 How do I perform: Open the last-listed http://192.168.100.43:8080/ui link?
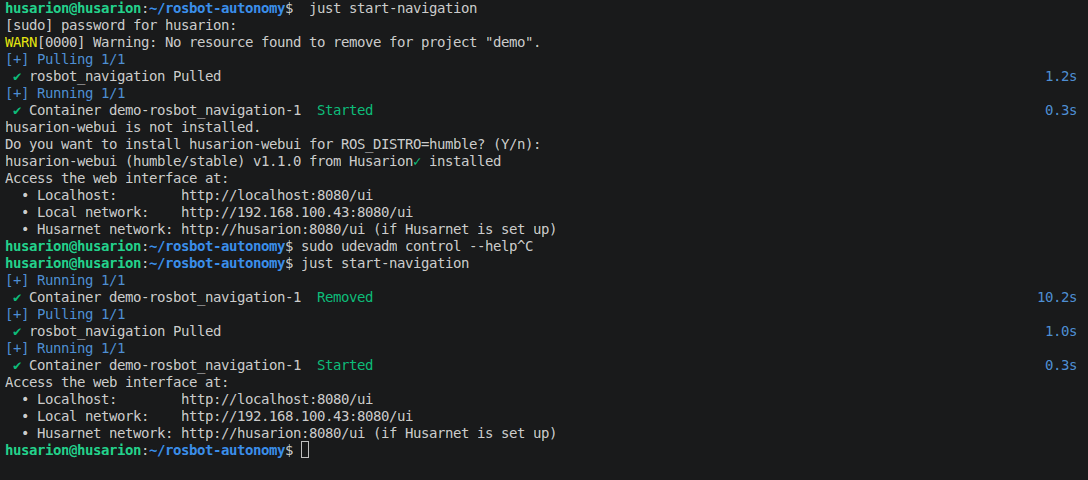coord(296,416)
